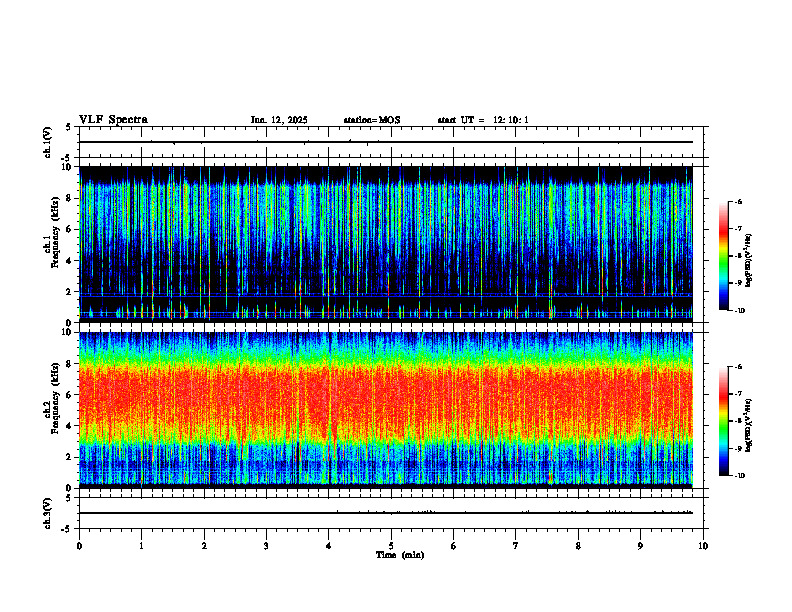This screenshot has height=612, width=792.
Task: Click inside the ch.1 spectrogram panel
Action: click(x=386, y=244)
